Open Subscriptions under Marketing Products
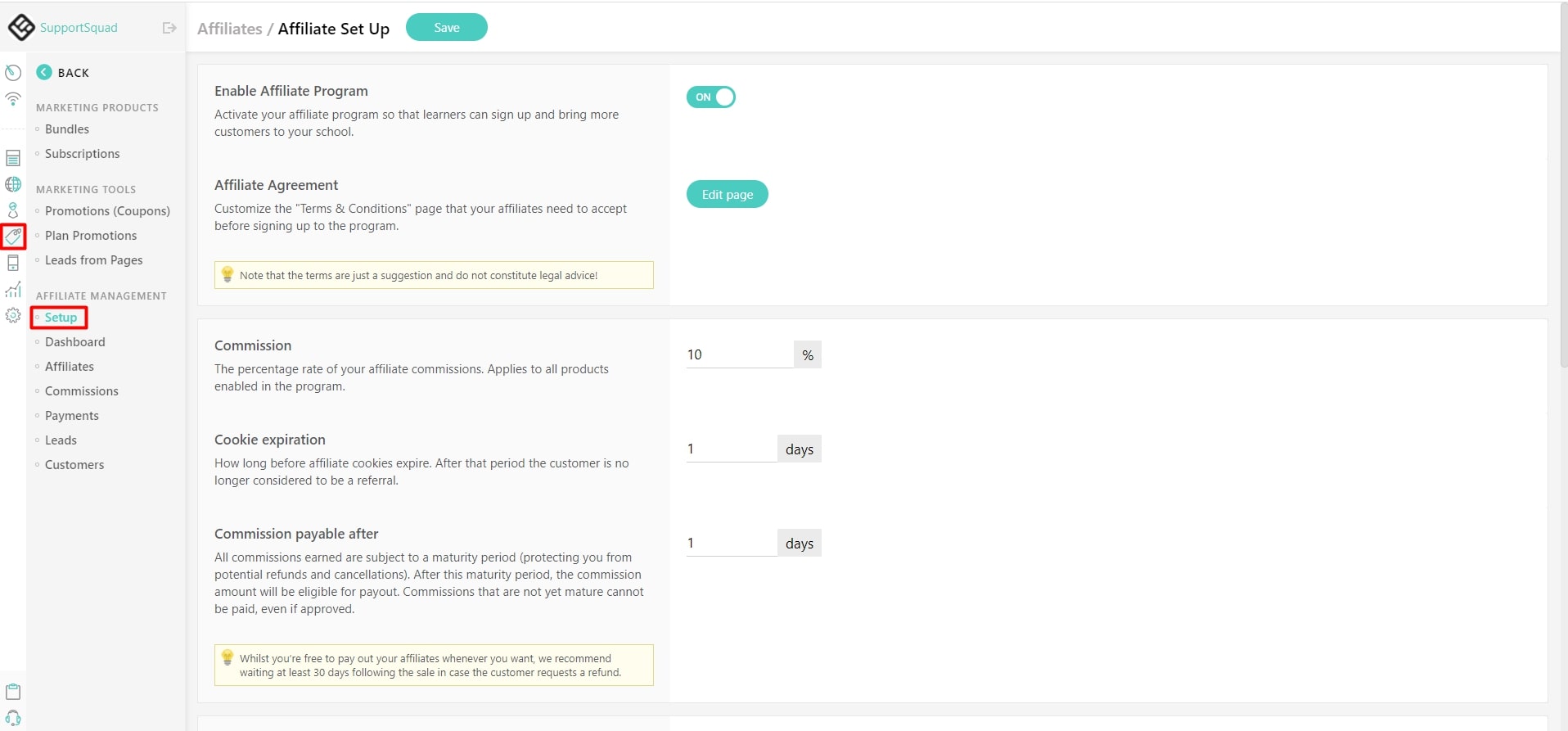Image resolution: width=1568 pixels, height=731 pixels. coord(82,154)
